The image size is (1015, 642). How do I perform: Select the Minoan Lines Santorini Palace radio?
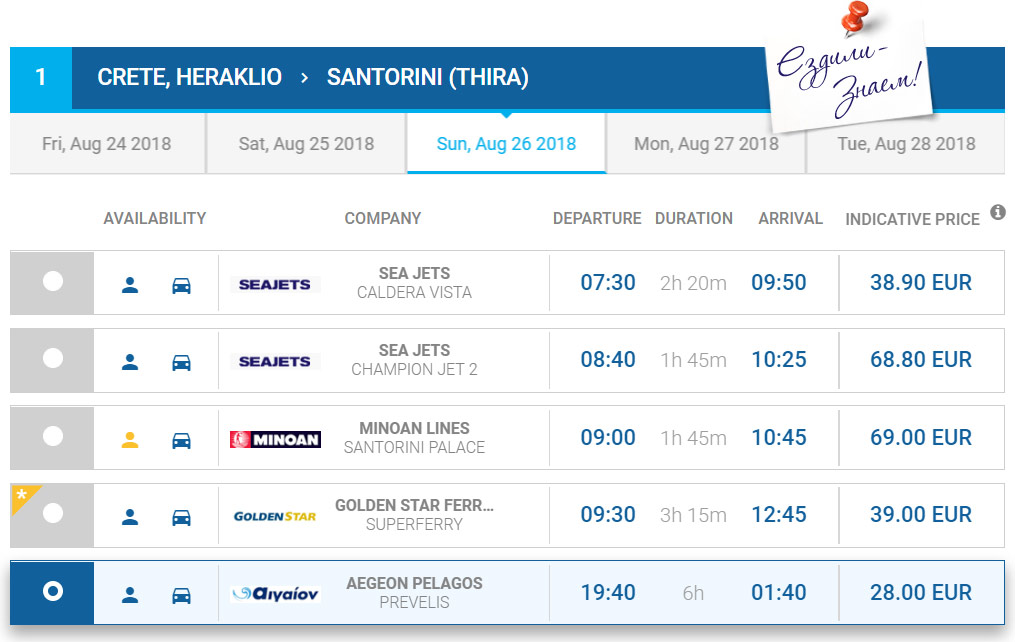(53, 436)
